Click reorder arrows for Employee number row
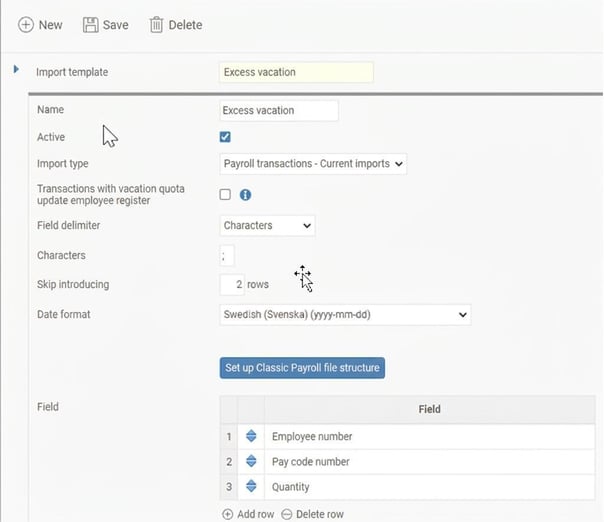Screen dimensions: 604x522 coord(251,436)
